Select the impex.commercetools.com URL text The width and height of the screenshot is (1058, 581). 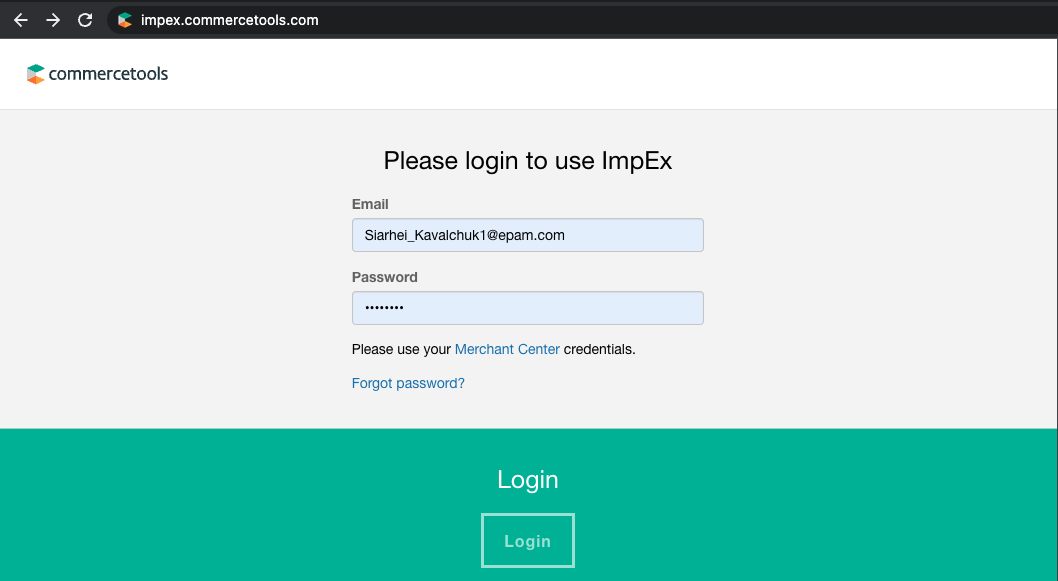230,20
